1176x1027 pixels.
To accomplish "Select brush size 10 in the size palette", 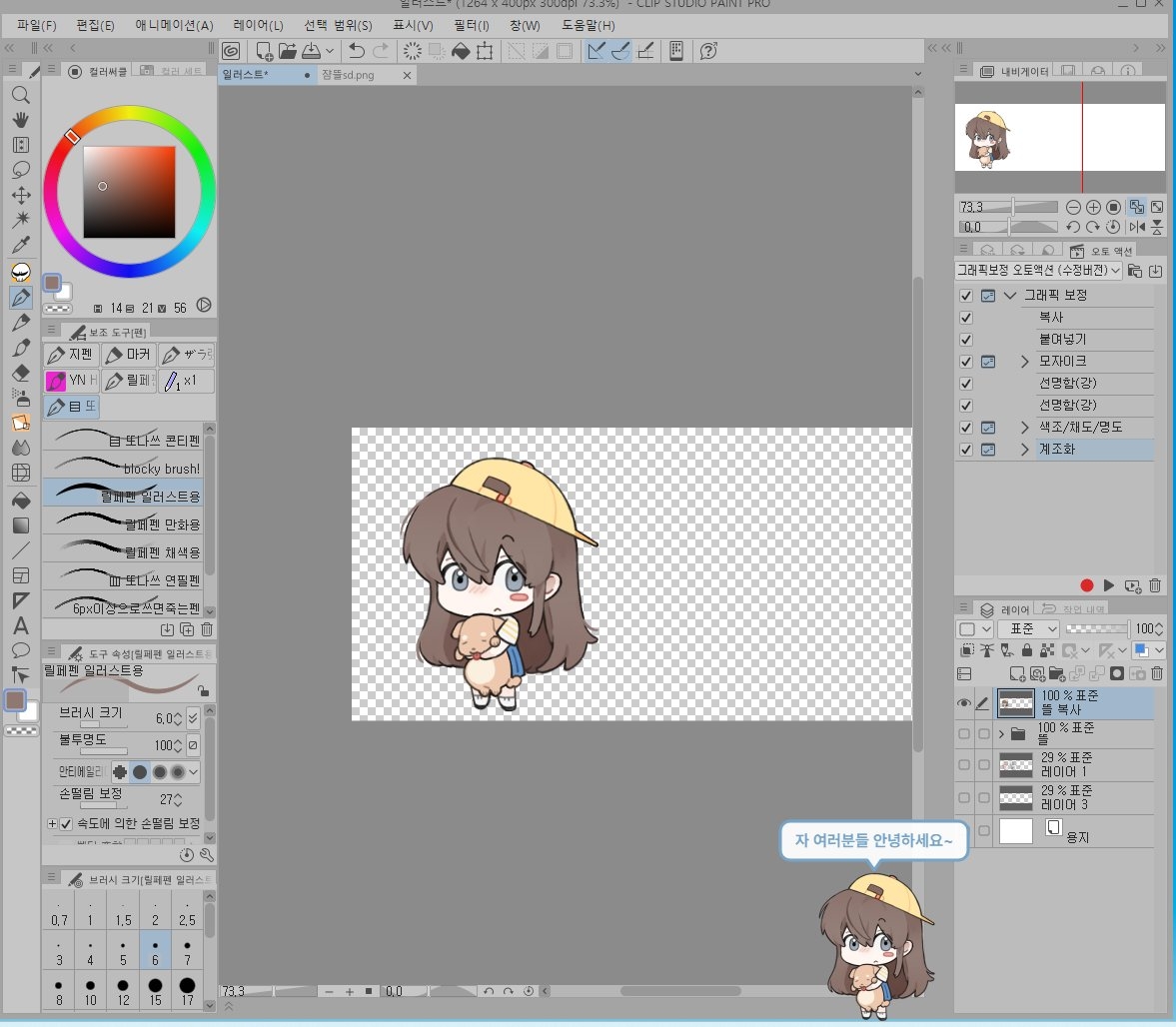I will (91, 990).
